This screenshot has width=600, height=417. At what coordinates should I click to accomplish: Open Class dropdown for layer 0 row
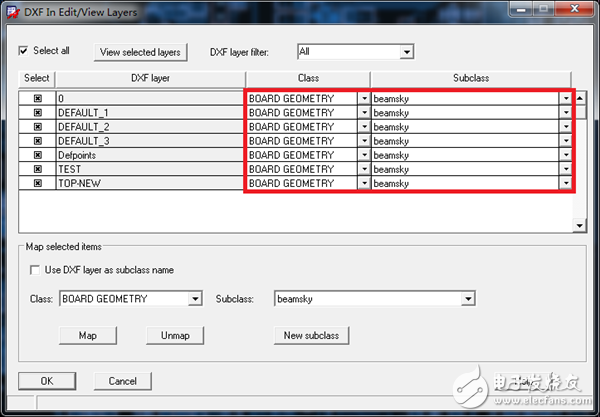pyautogui.click(x=364, y=99)
